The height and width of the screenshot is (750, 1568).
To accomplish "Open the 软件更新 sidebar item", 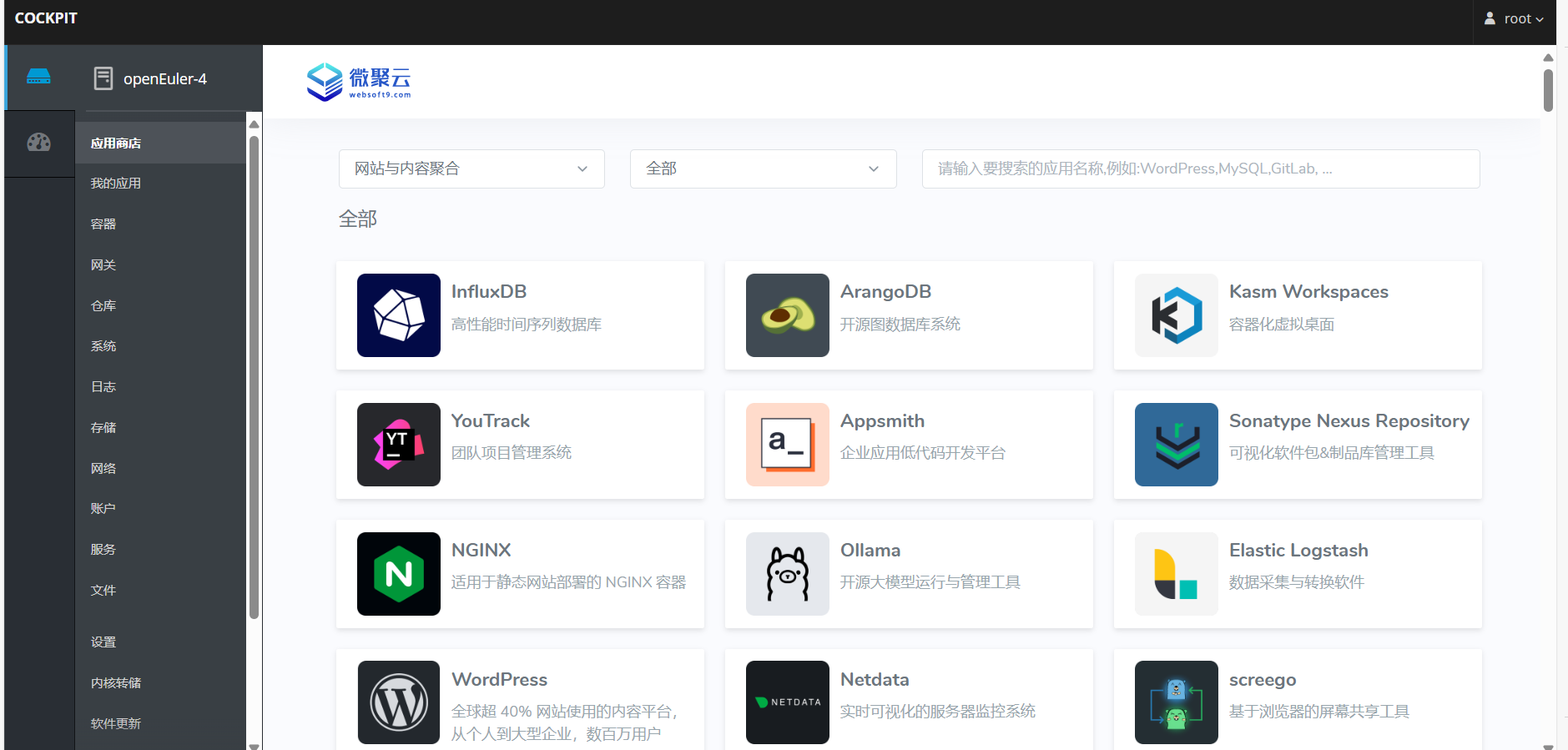I will point(160,724).
